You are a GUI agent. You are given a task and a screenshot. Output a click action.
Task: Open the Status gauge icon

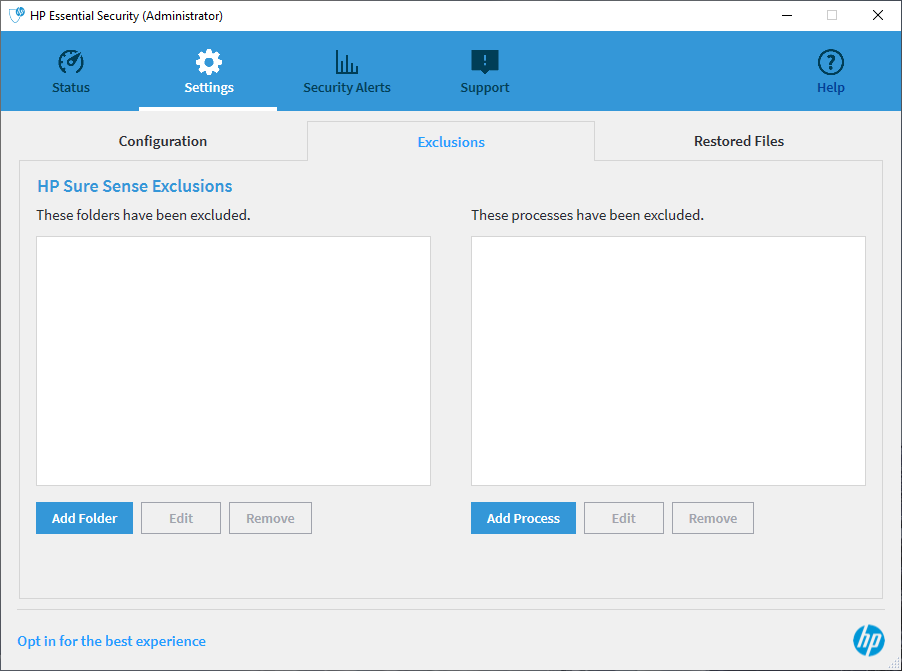pyautogui.click(x=71, y=62)
